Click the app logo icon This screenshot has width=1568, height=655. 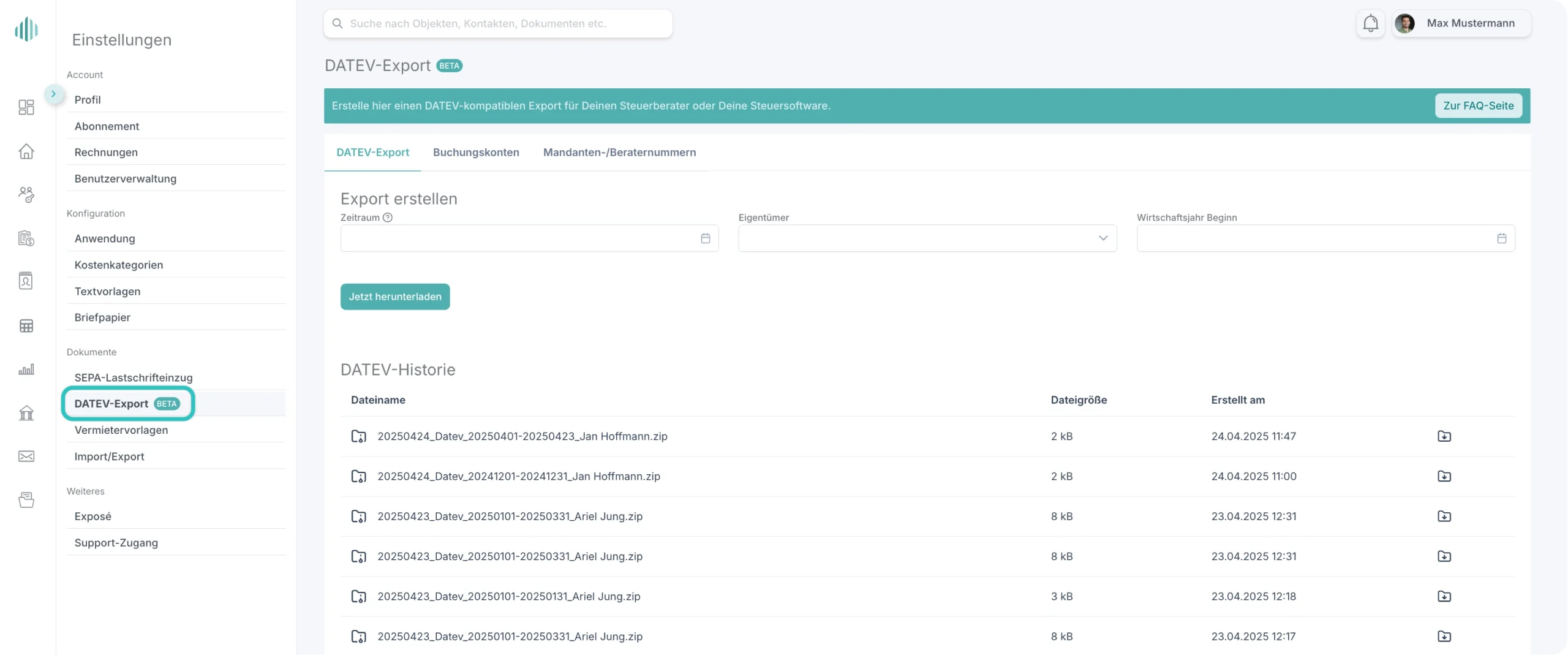[x=26, y=29]
